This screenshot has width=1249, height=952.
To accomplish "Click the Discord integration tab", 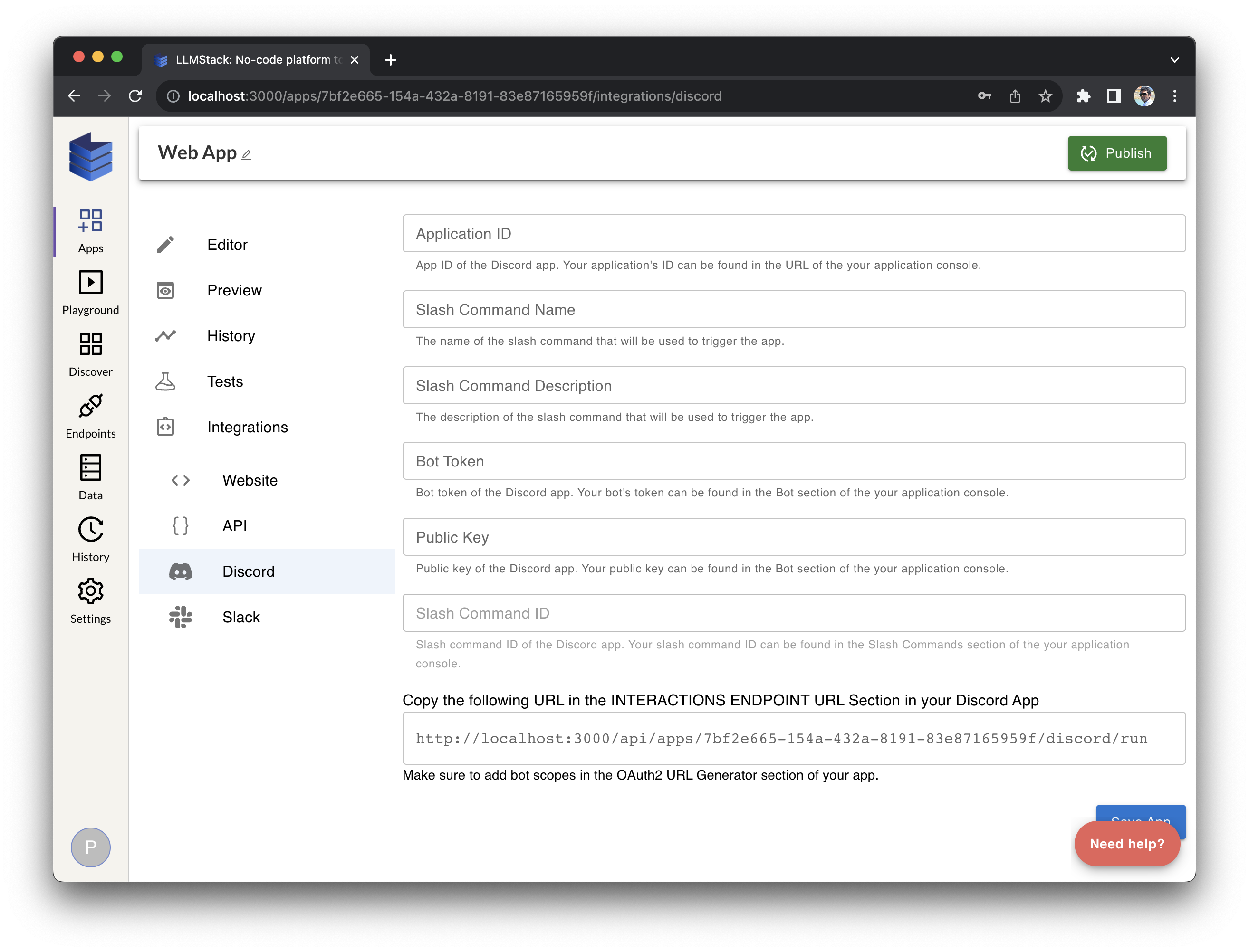I will point(248,571).
